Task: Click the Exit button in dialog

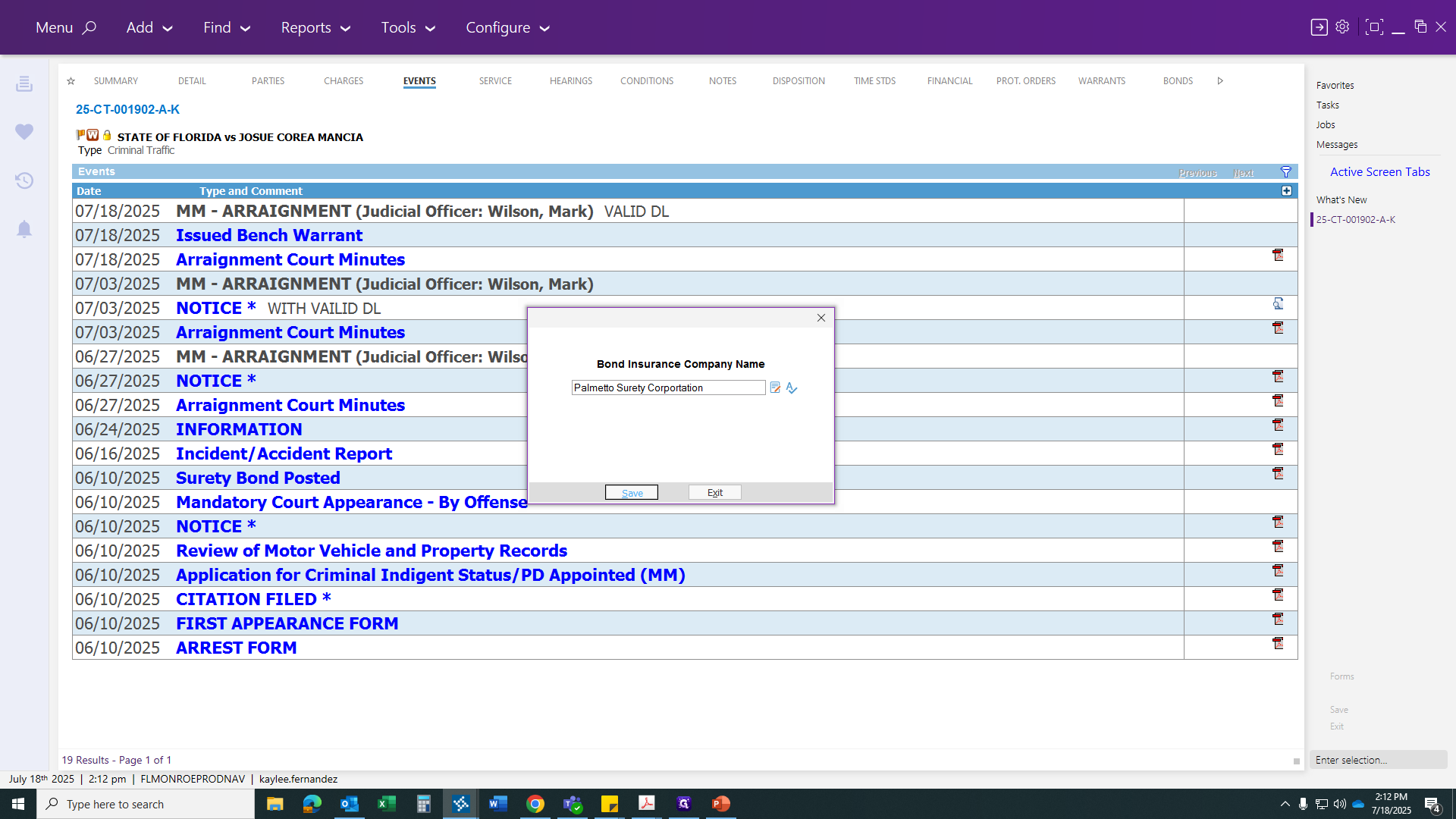Action: (x=715, y=493)
